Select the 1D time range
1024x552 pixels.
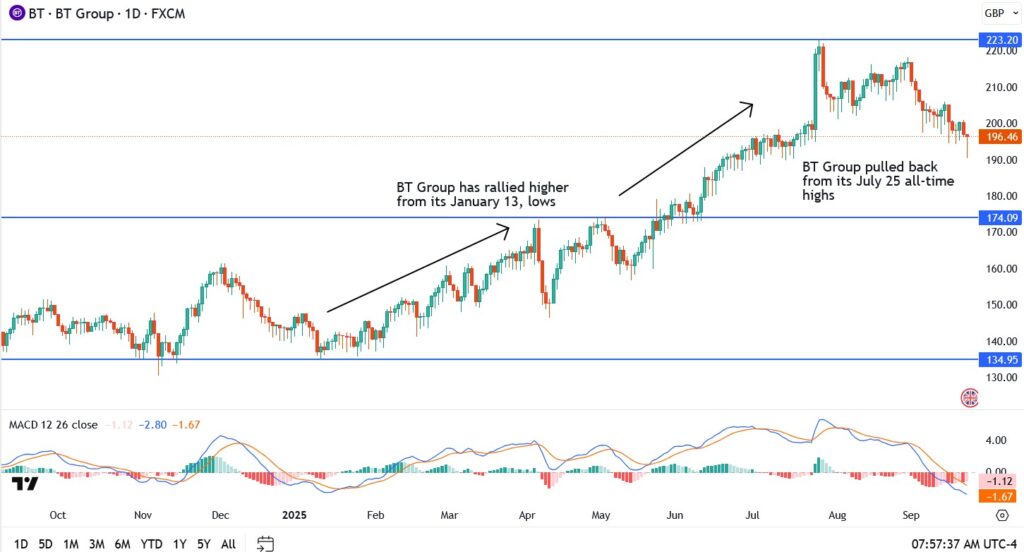pyautogui.click(x=19, y=544)
